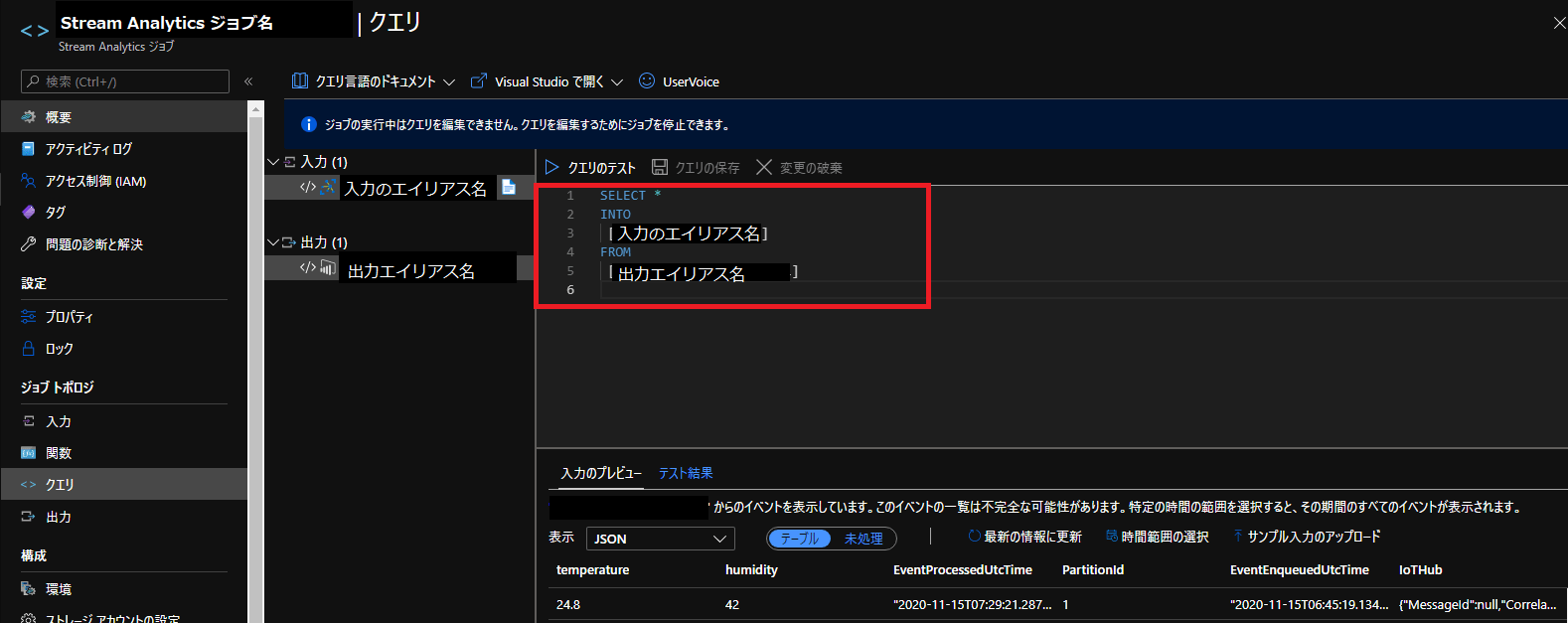Click the EventEnqueuedUtcTime column header
Screen dimensions: 1568x623
pos(1299,570)
